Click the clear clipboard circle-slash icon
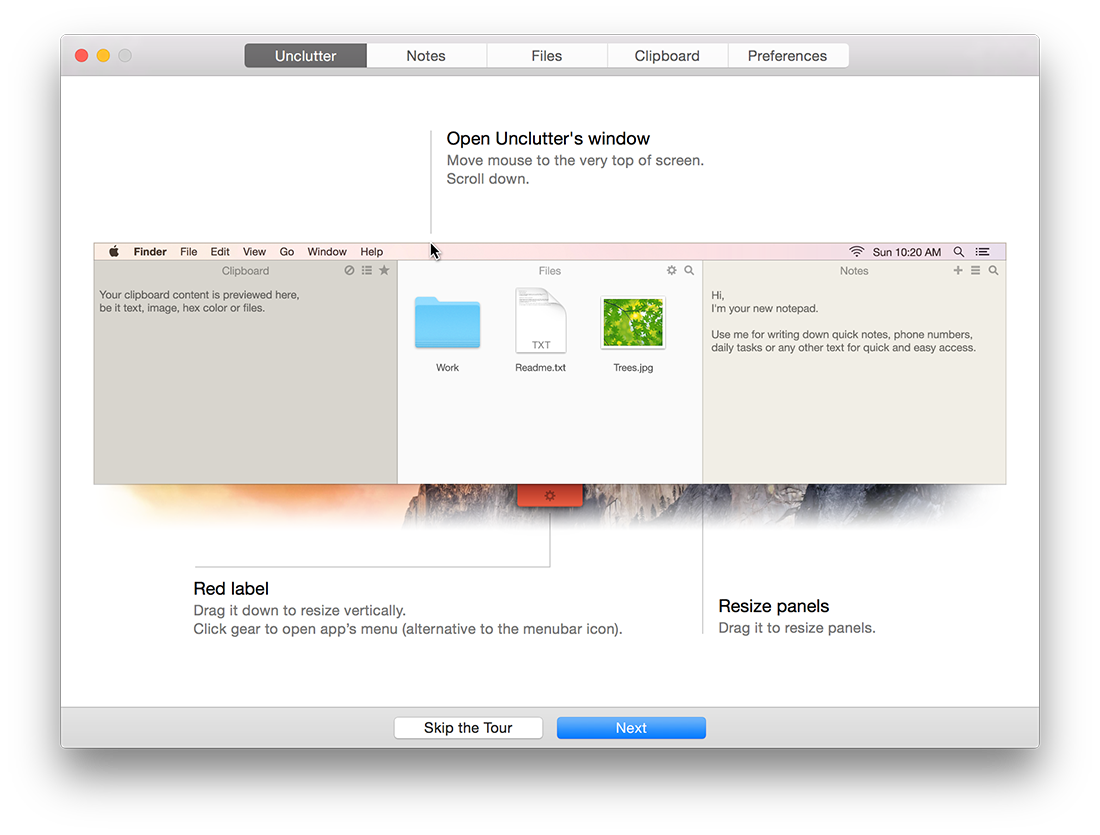 349,270
